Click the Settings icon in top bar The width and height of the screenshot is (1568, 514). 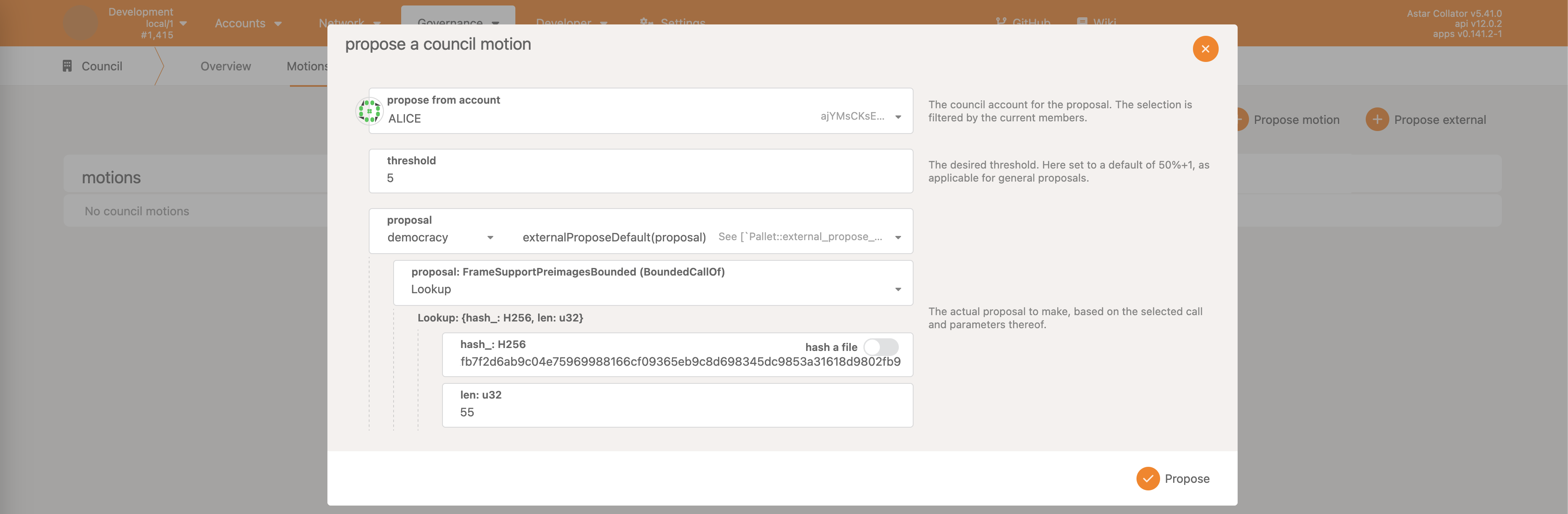pos(646,21)
